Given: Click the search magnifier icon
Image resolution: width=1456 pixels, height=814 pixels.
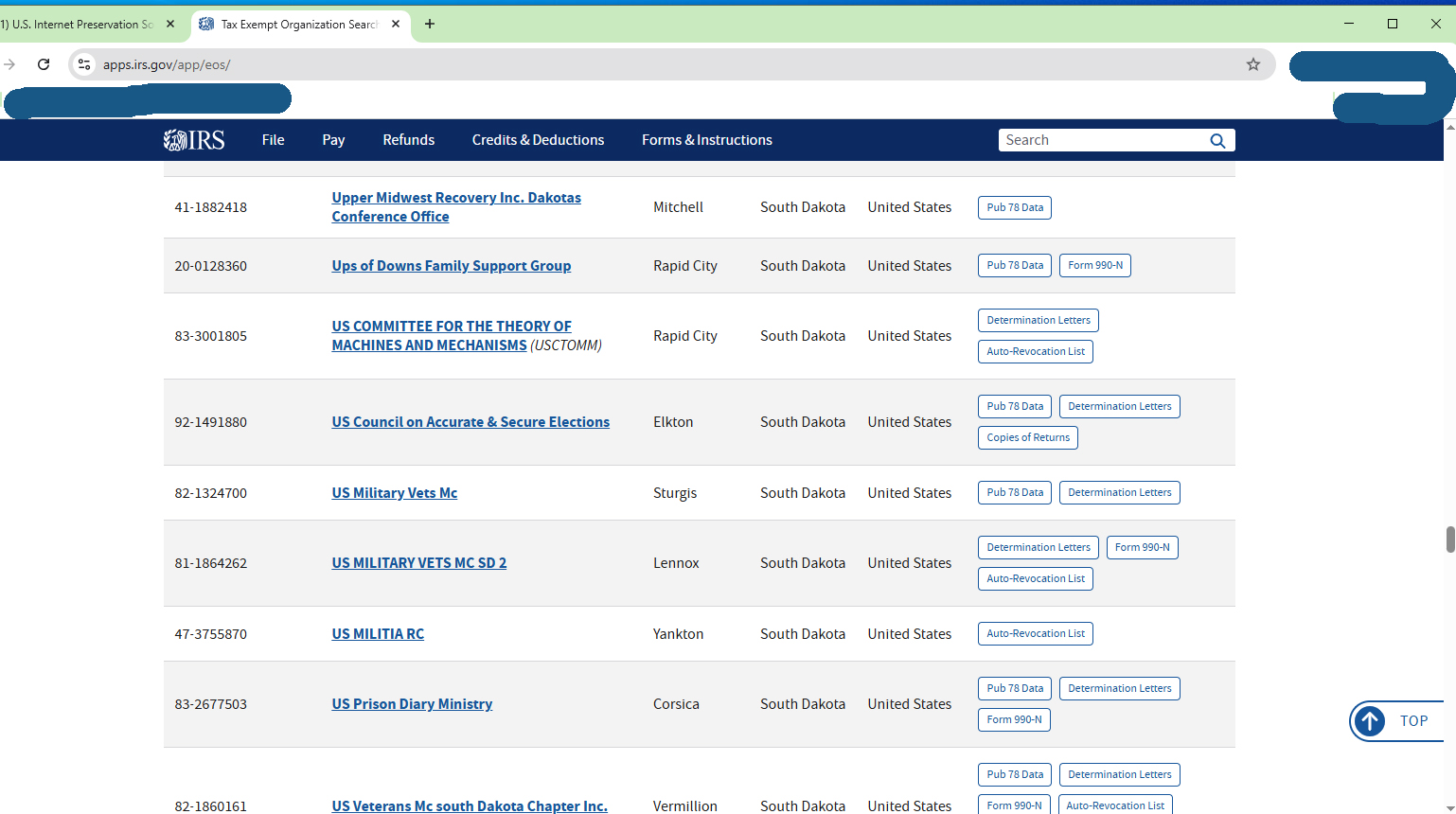Looking at the screenshot, I should [x=1217, y=140].
